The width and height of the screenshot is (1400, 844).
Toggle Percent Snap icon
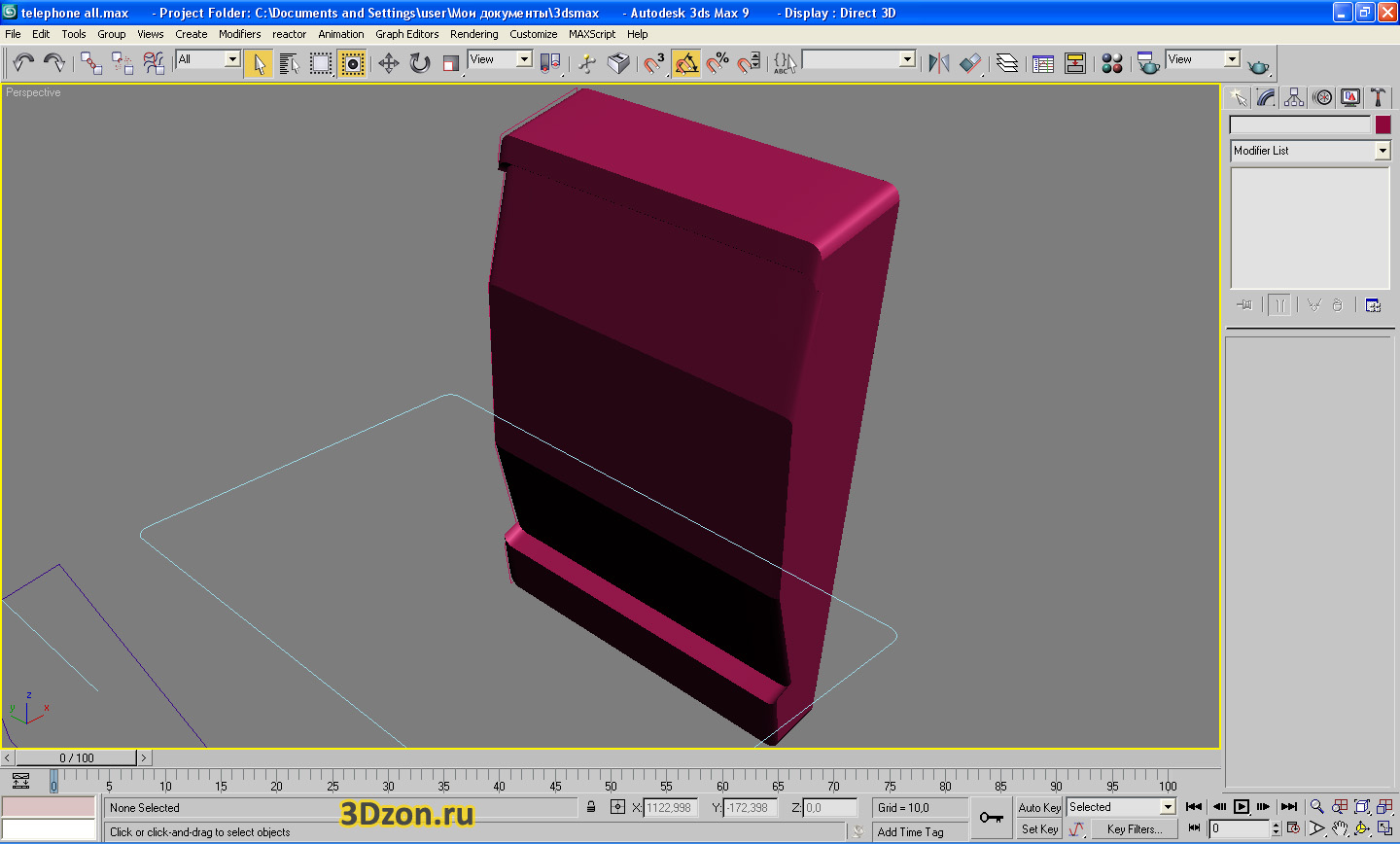[717, 63]
